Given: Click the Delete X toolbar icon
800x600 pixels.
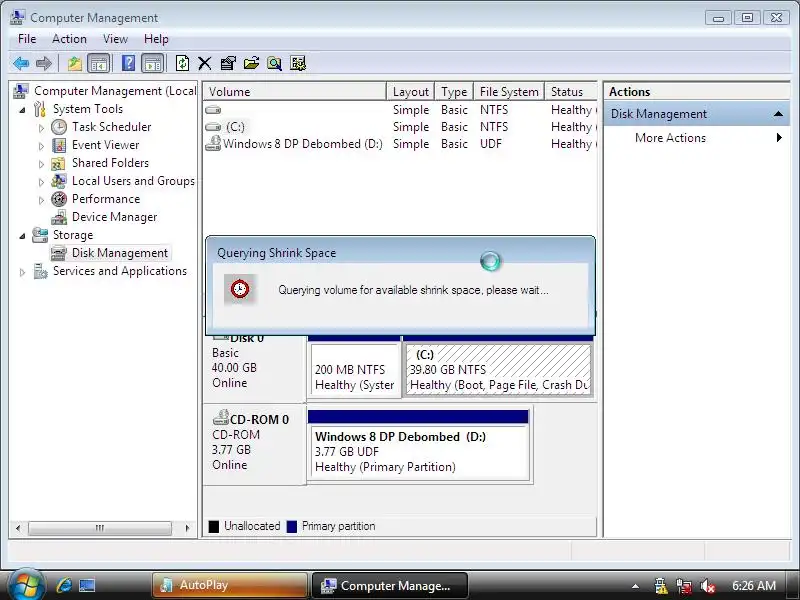Looking at the screenshot, I should pos(205,63).
